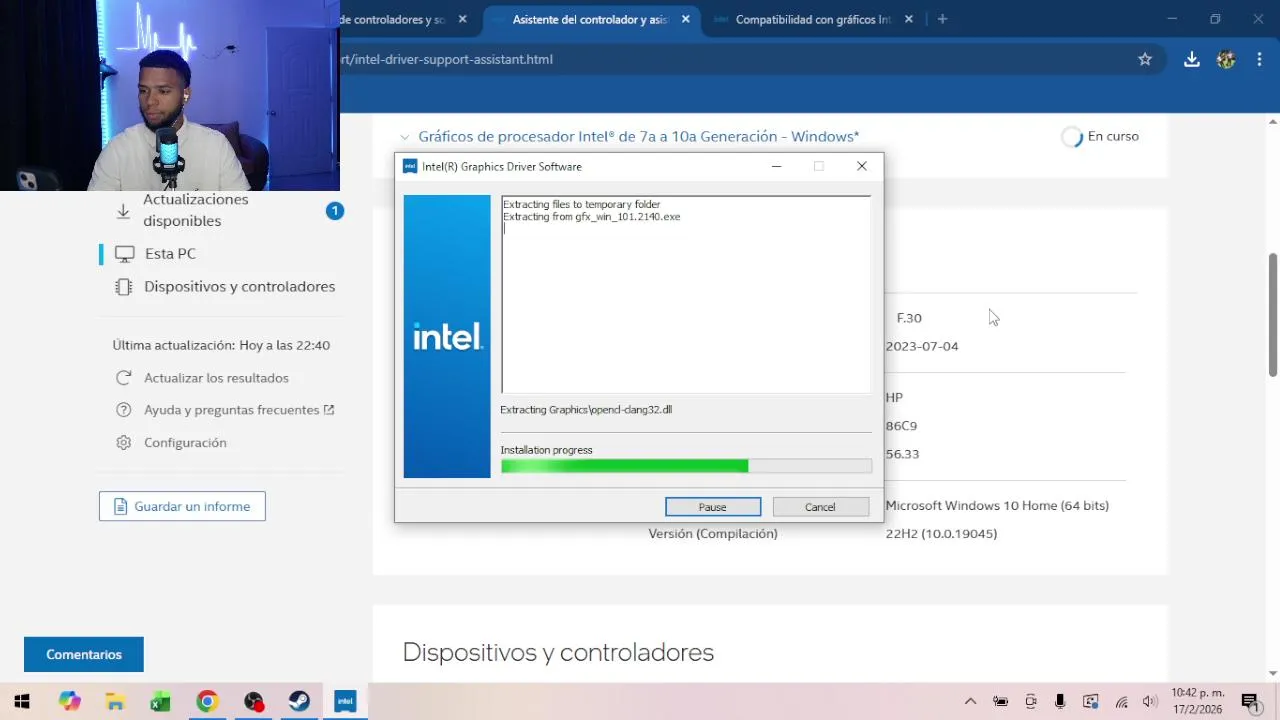Click the volume speaker tray icon
The width and height of the screenshot is (1280, 720).
coord(1150,702)
